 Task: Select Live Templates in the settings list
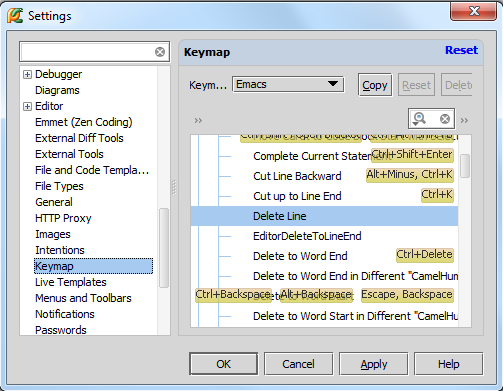pyautogui.click(x=71, y=282)
